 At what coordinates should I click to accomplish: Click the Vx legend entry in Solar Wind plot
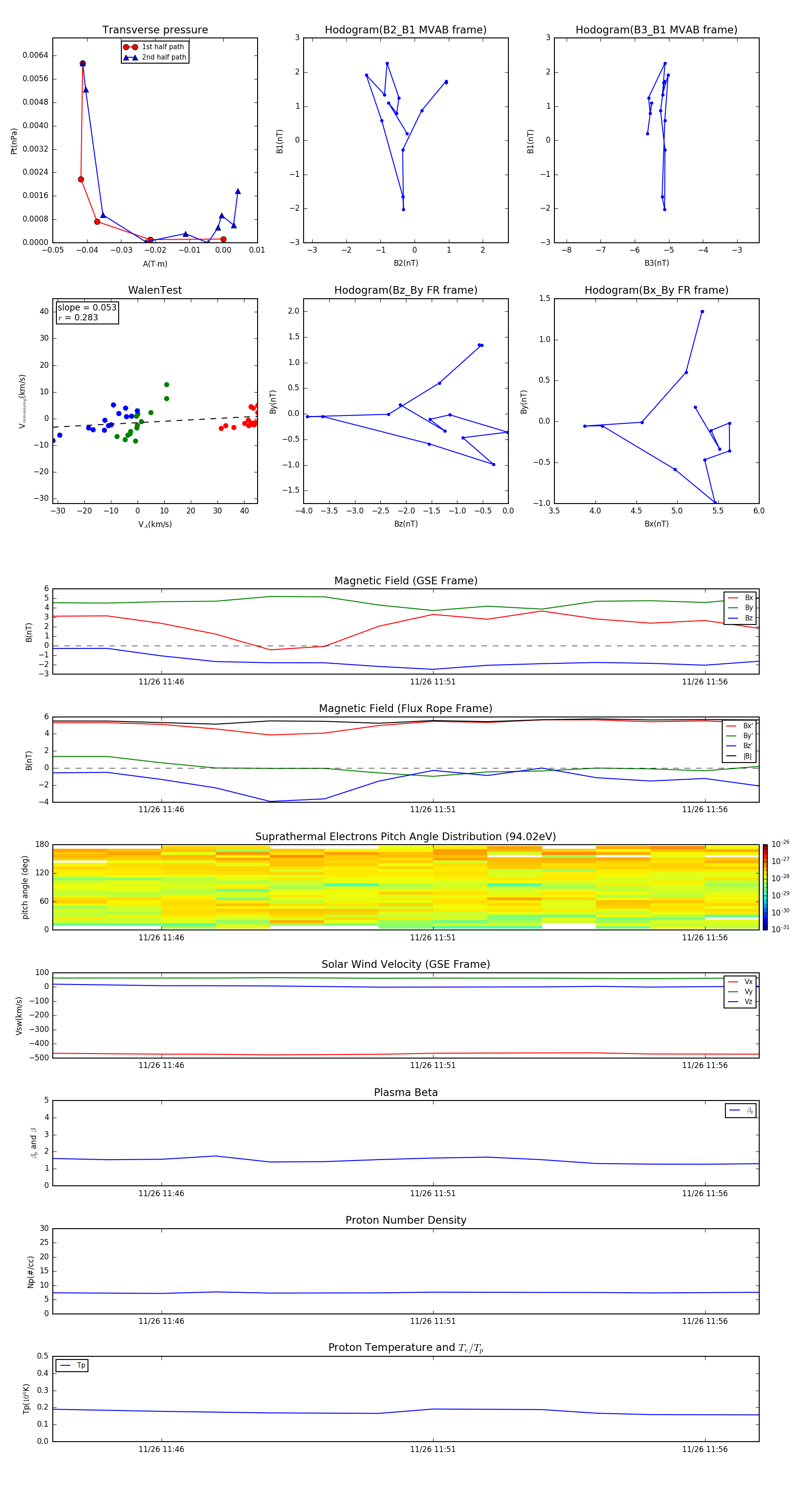pyautogui.click(x=740, y=981)
